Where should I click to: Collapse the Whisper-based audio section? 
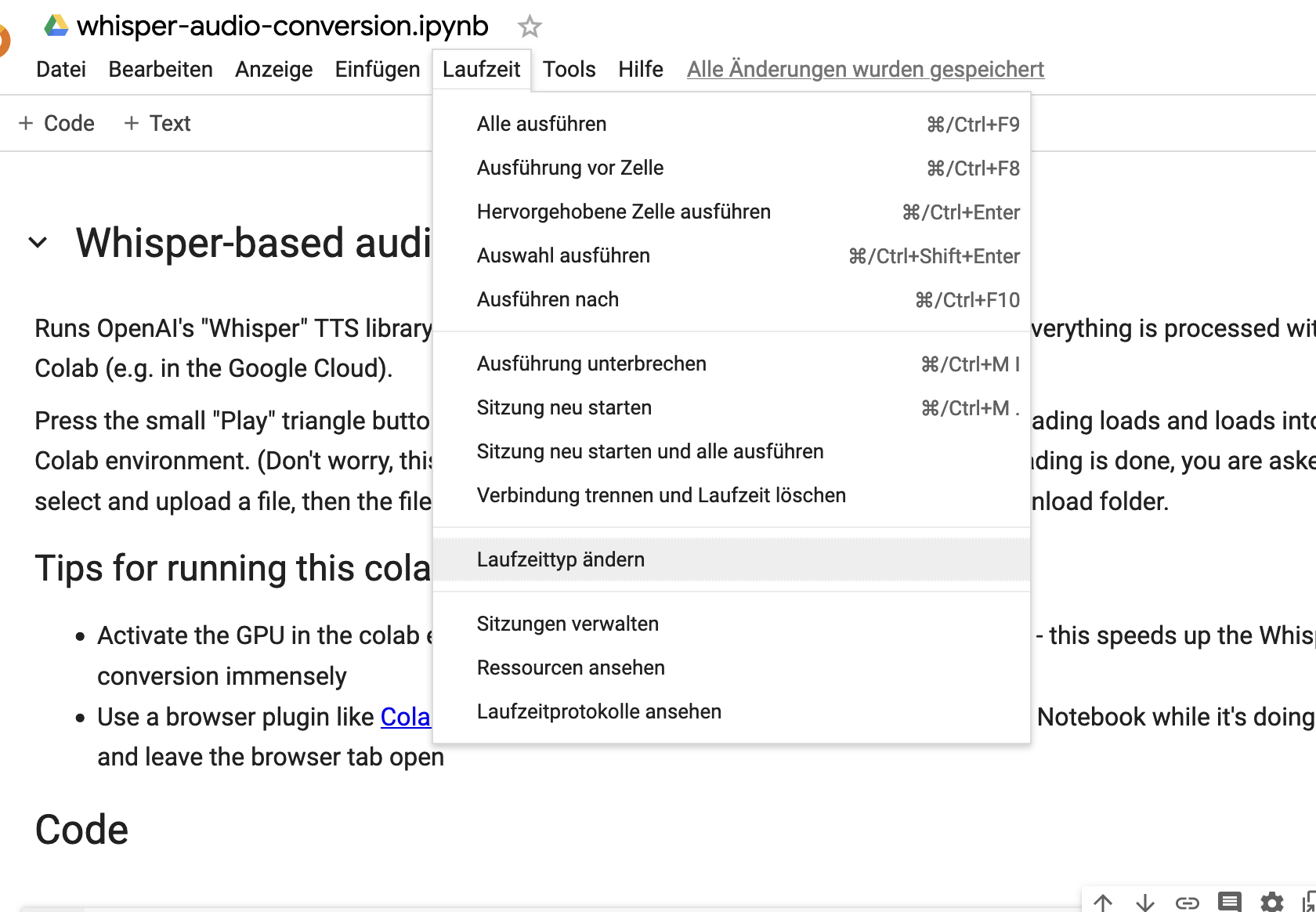(38, 243)
